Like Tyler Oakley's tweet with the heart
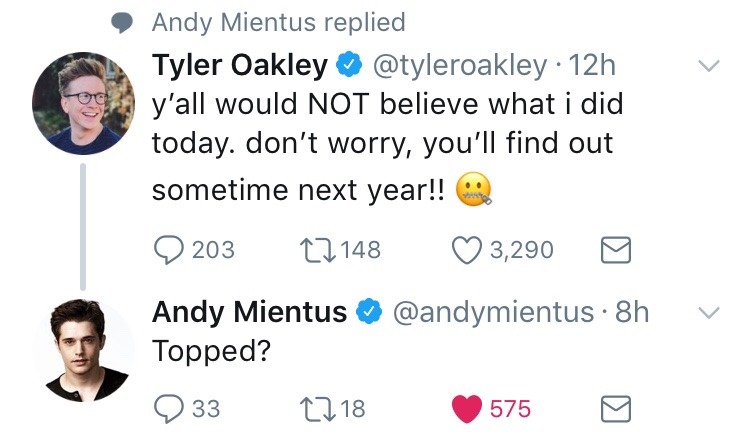This screenshot has width=750, height=440. click(x=467, y=250)
